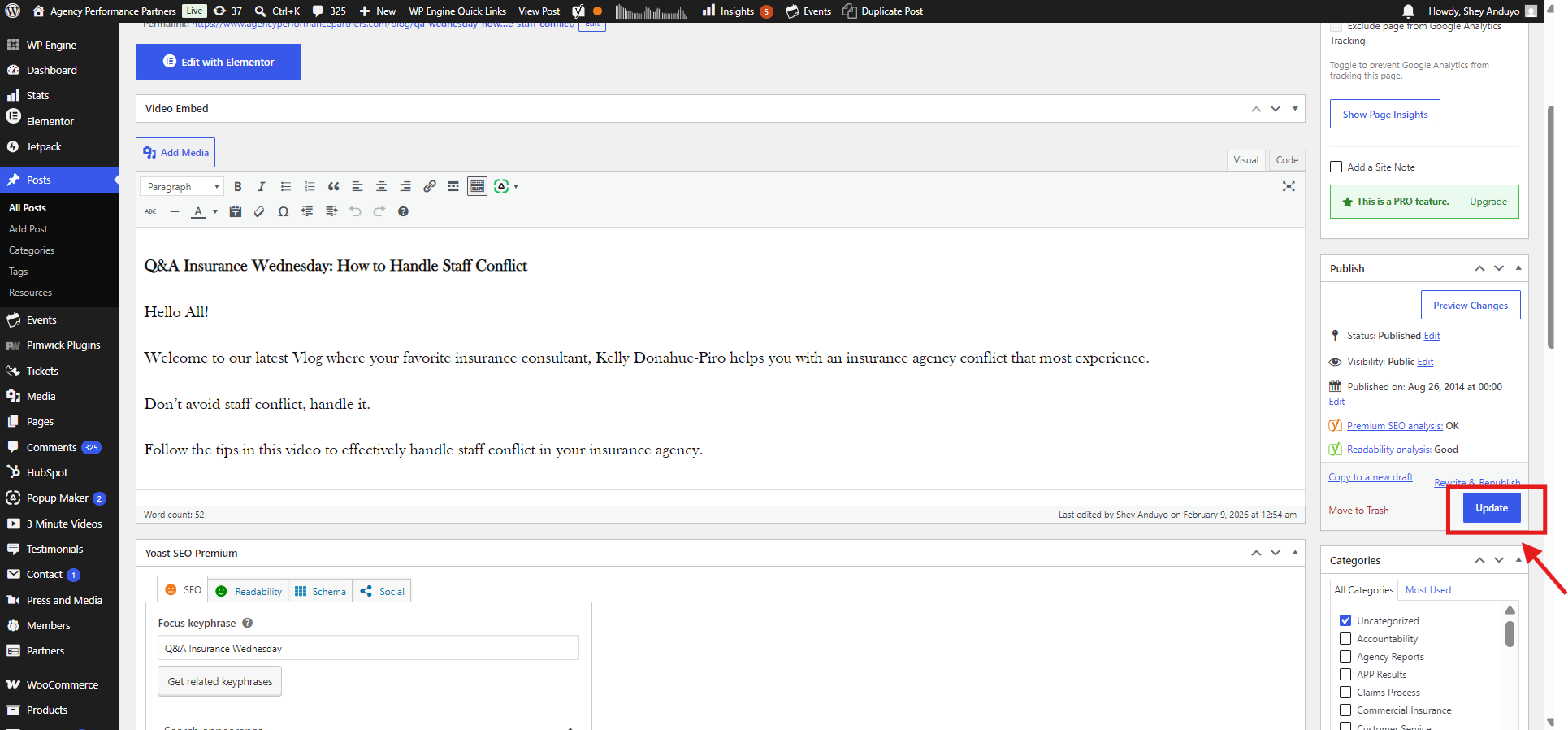Open the Yoast Readability tab
This screenshot has width=1568, height=730.
pyautogui.click(x=249, y=591)
